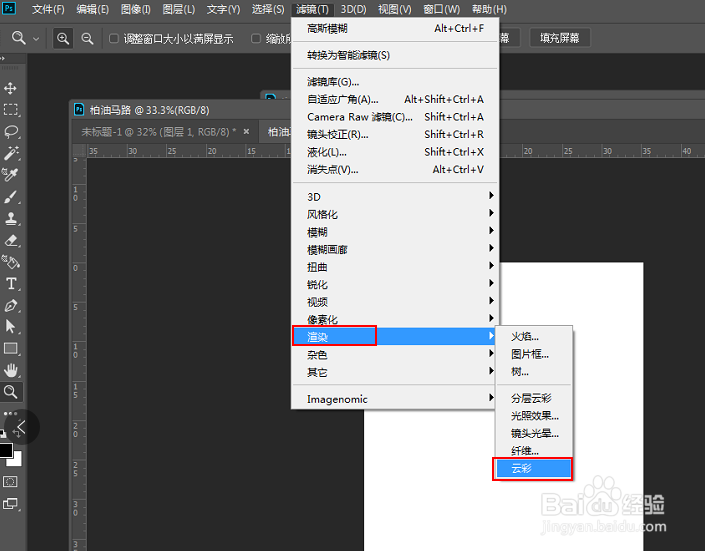Click the foreground black color swatch
This screenshot has height=551, width=705.
click(x=6, y=450)
